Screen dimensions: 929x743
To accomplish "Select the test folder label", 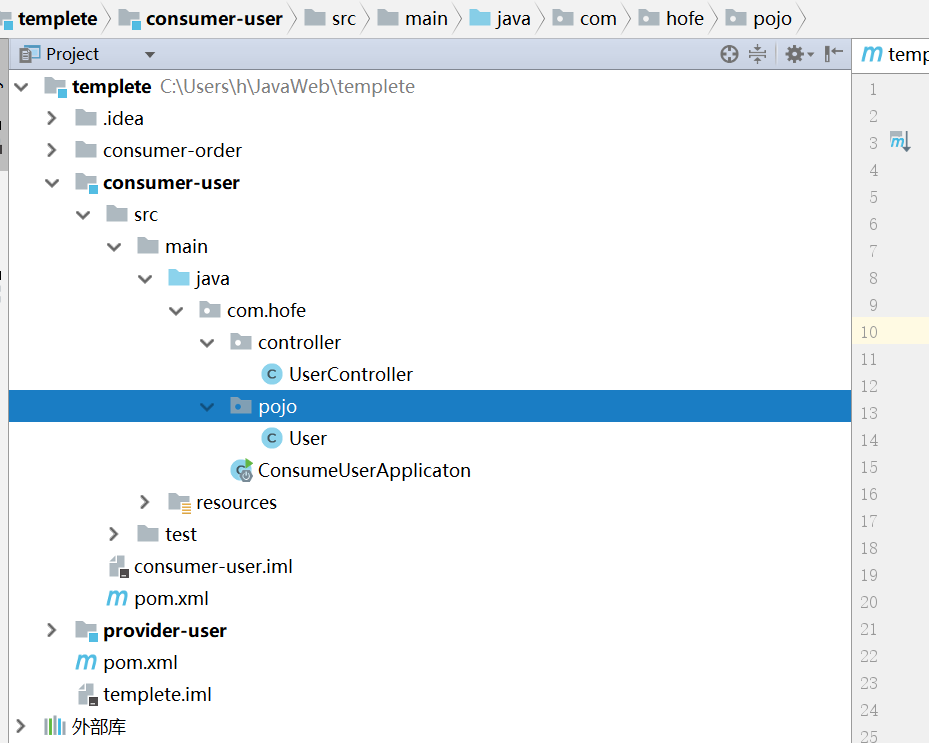I will [181, 534].
